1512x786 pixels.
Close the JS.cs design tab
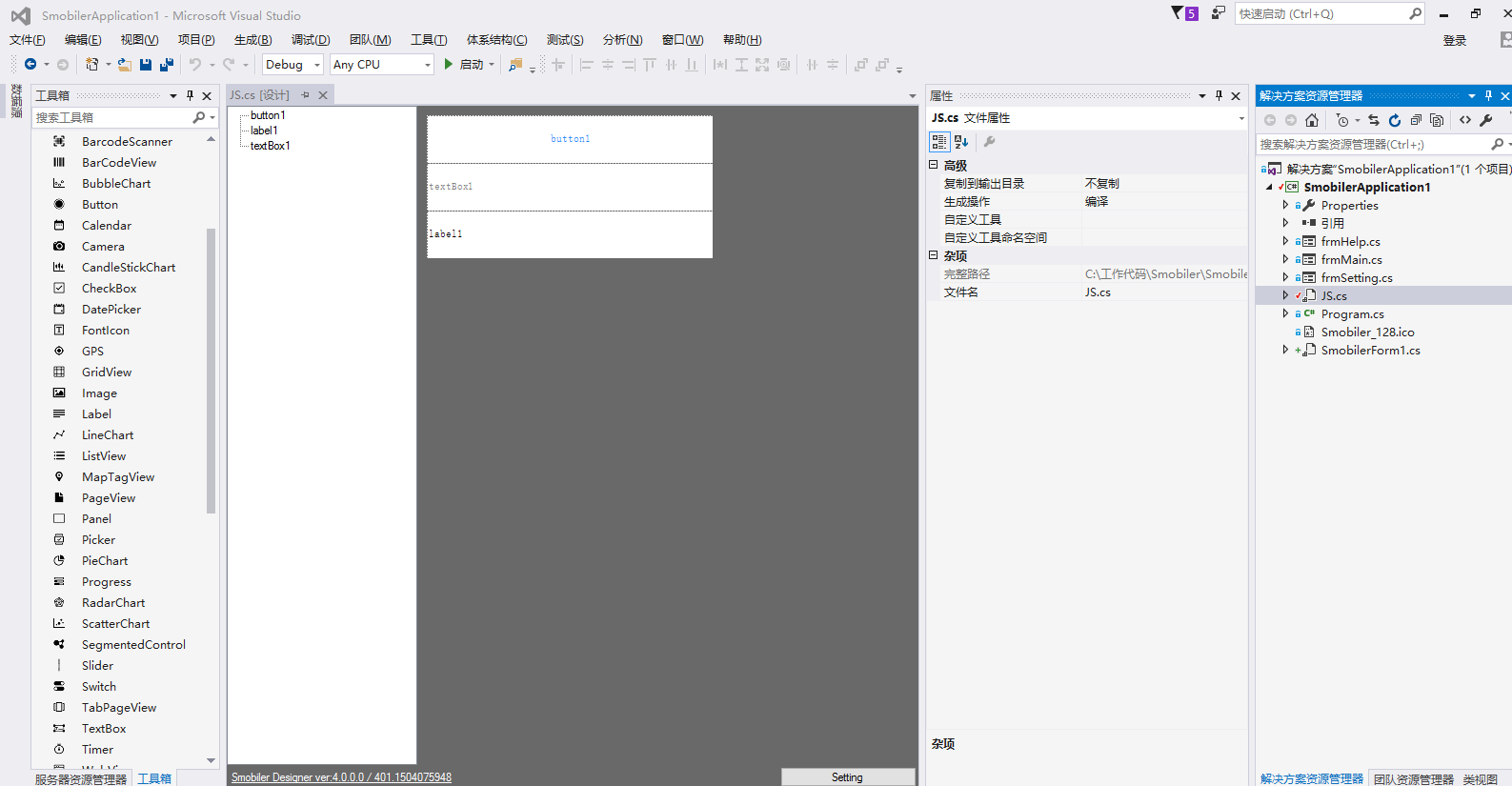point(323,95)
